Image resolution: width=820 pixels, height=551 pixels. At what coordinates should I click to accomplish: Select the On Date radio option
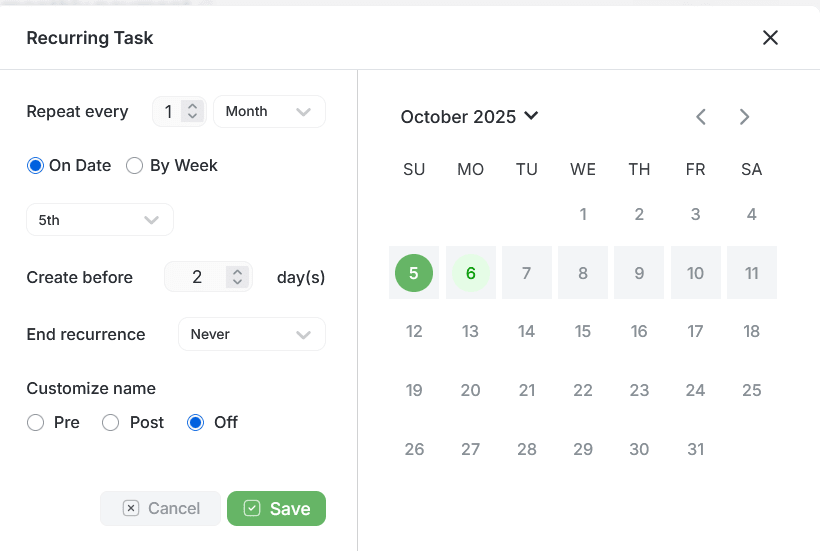pos(36,166)
